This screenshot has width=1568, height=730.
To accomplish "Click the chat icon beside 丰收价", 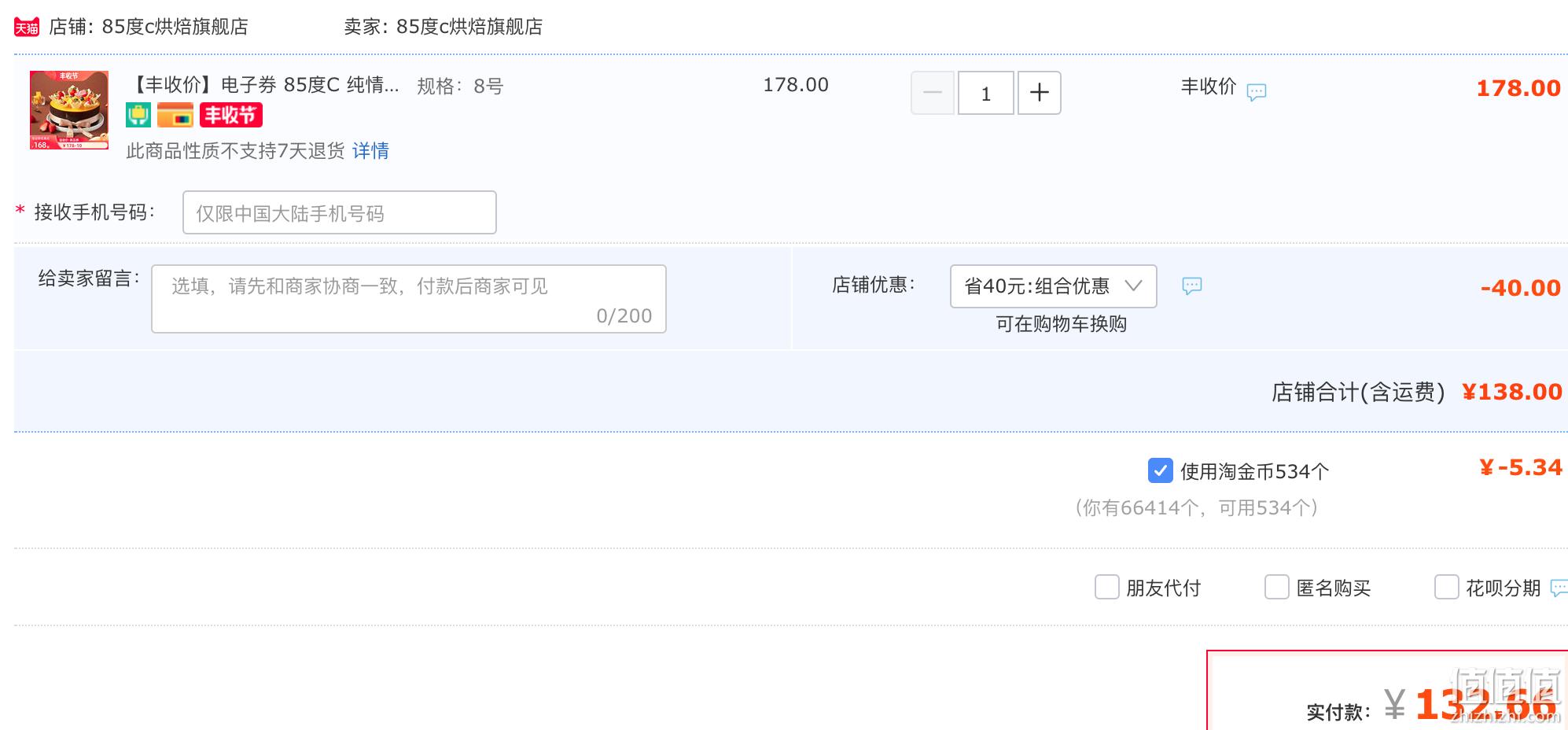I will click(x=1257, y=92).
